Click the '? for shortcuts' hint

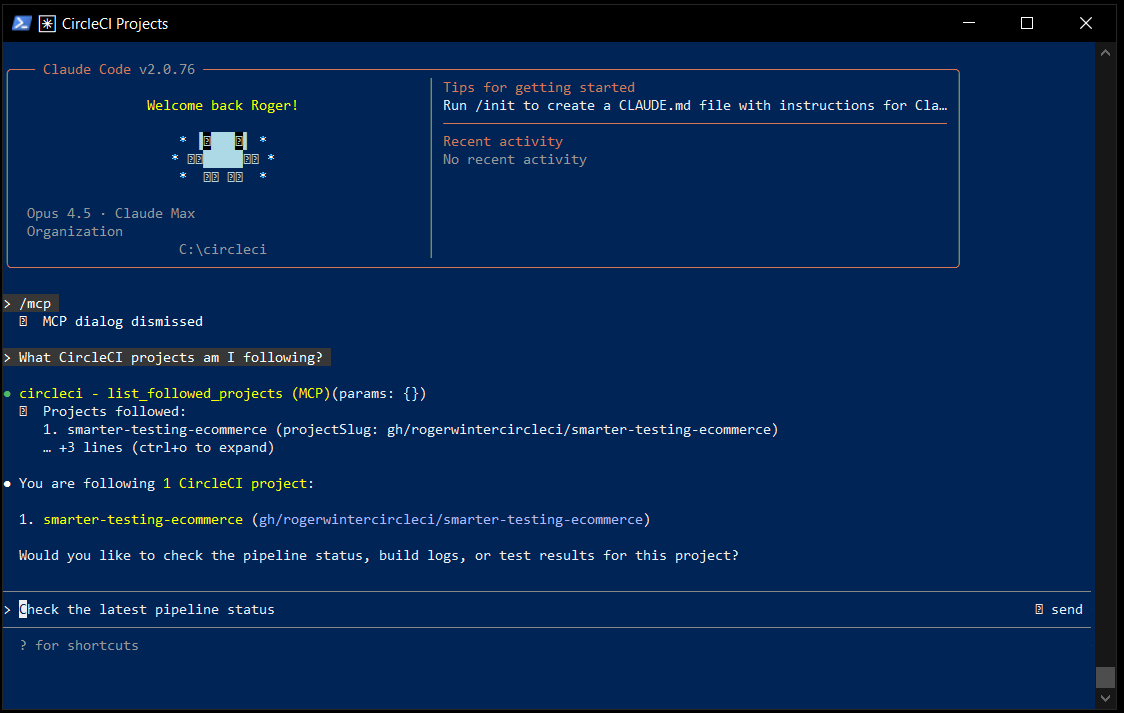pyautogui.click(x=79, y=646)
